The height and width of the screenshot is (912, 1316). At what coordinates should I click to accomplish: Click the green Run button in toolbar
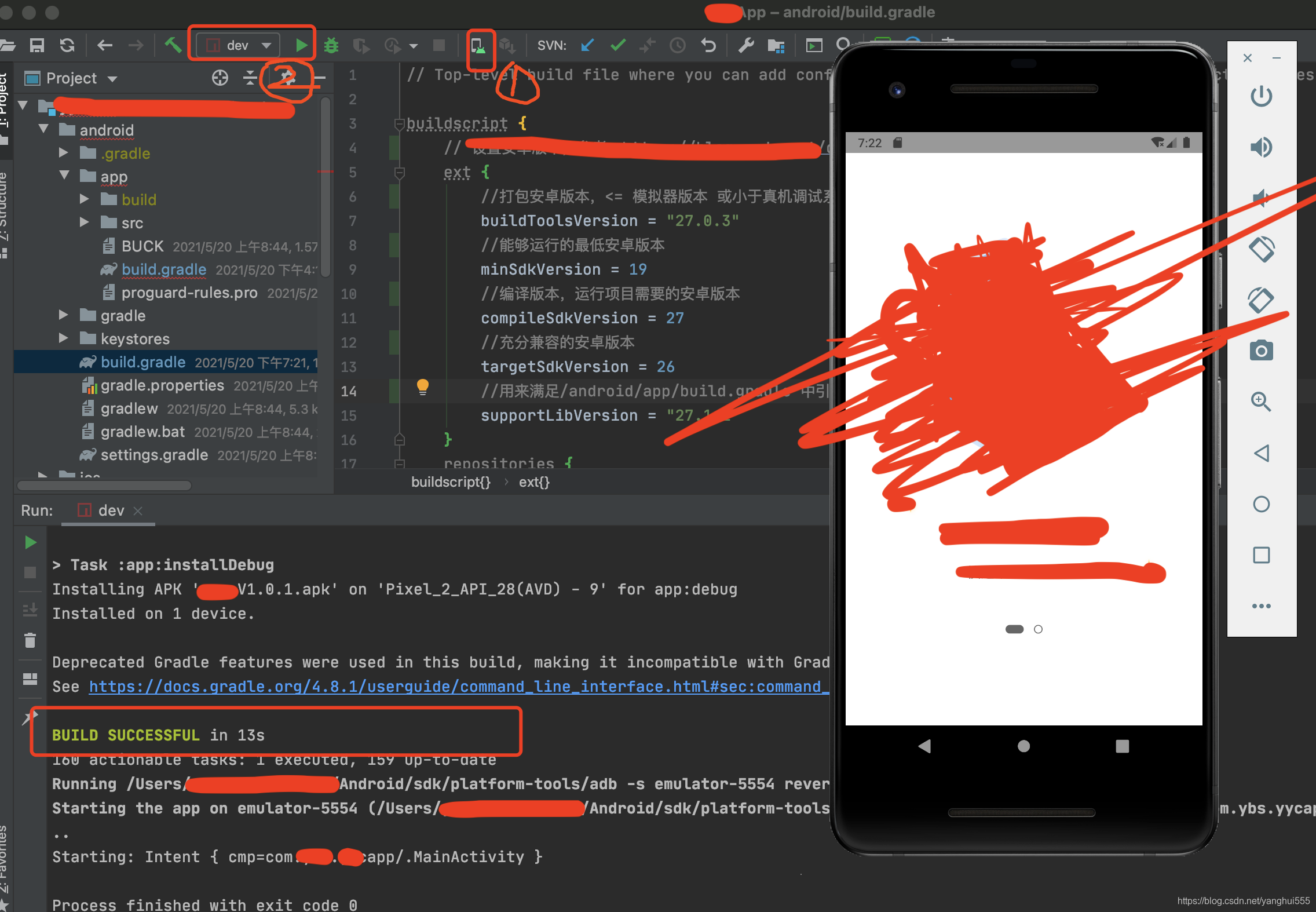pos(301,45)
